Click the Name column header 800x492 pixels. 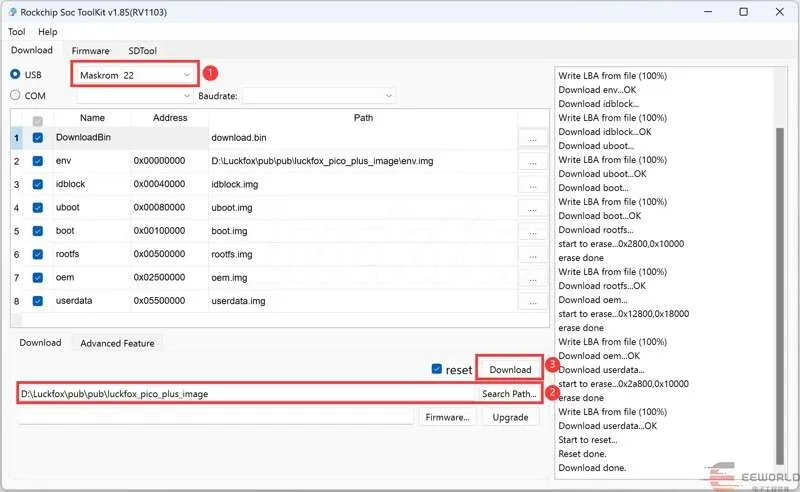[92, 118]
